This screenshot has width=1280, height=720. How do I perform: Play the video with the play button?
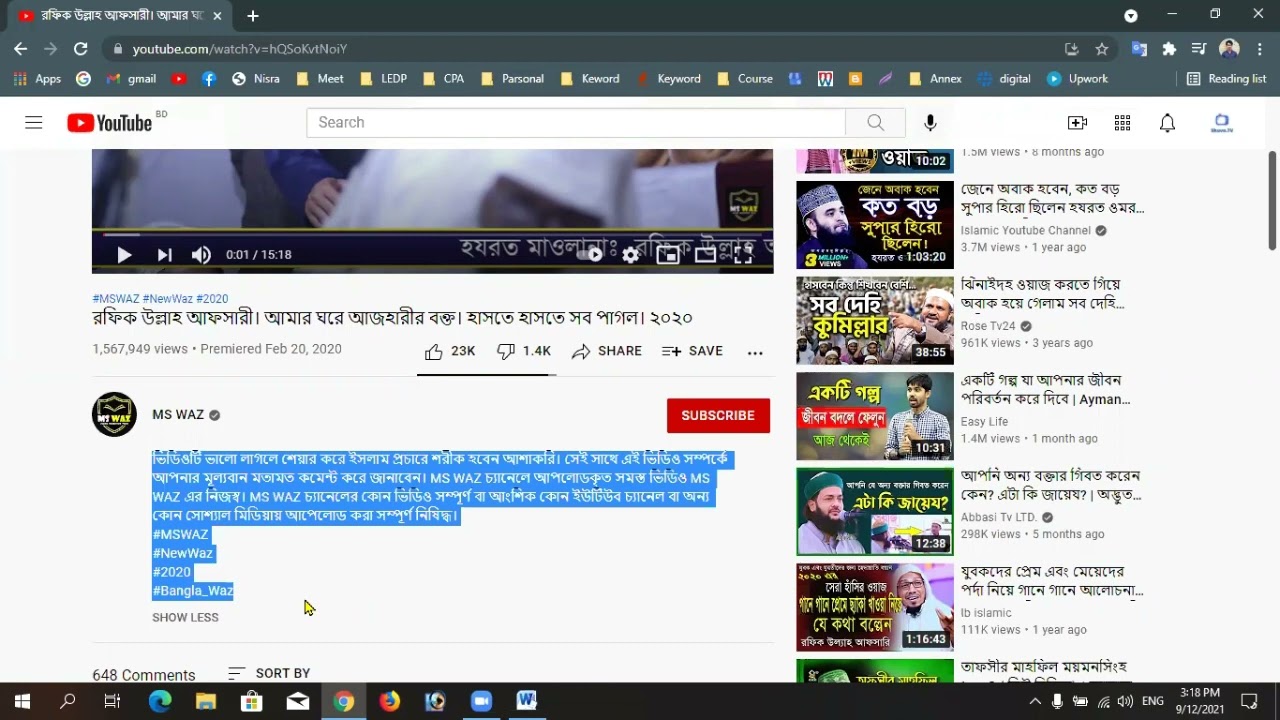124,255
